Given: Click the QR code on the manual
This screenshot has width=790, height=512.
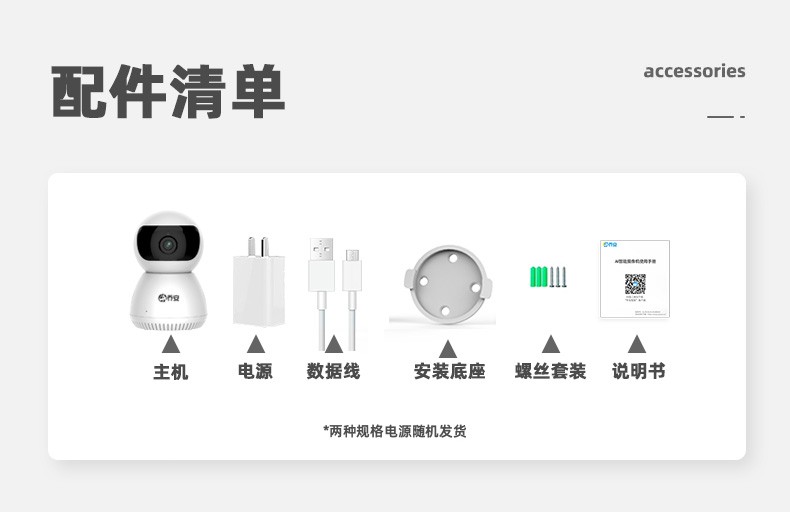Looking at the screenshot, I should point(635,284).
